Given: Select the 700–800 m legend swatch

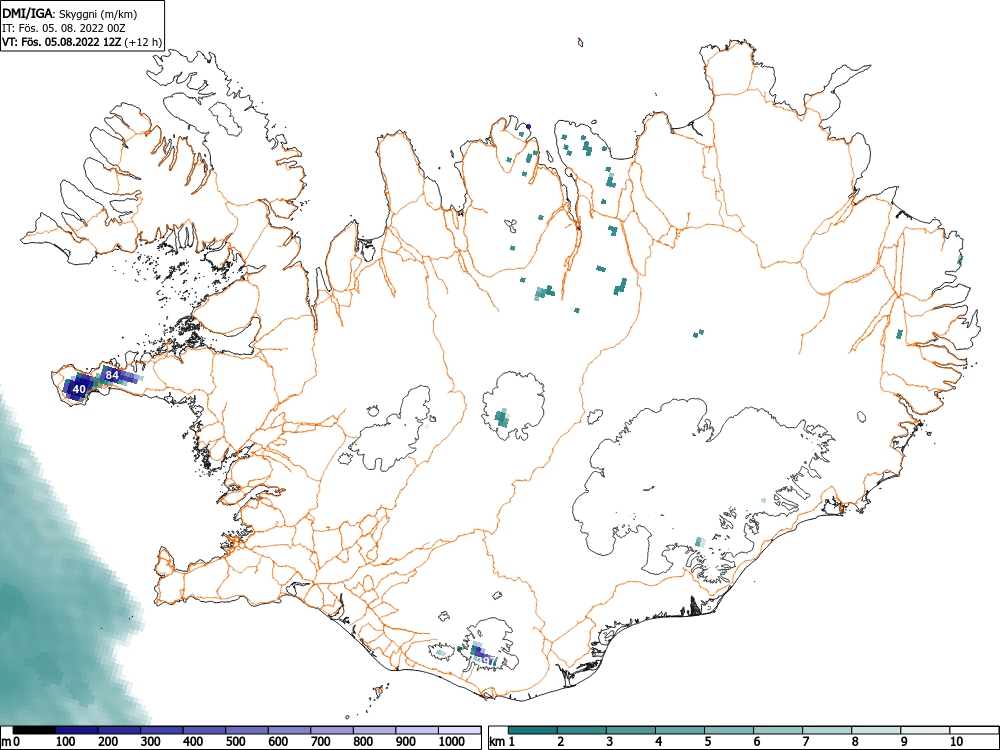Looking at the screenshot, I should point(332,730).
